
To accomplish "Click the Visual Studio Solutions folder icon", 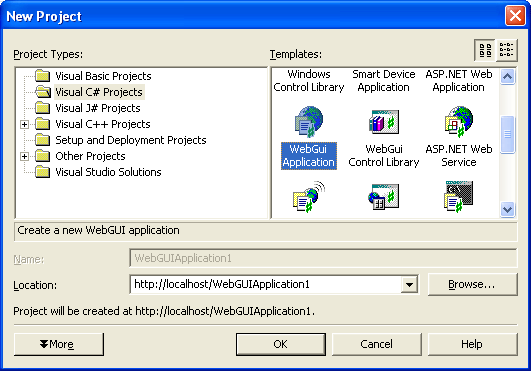I will click(43, 172).
